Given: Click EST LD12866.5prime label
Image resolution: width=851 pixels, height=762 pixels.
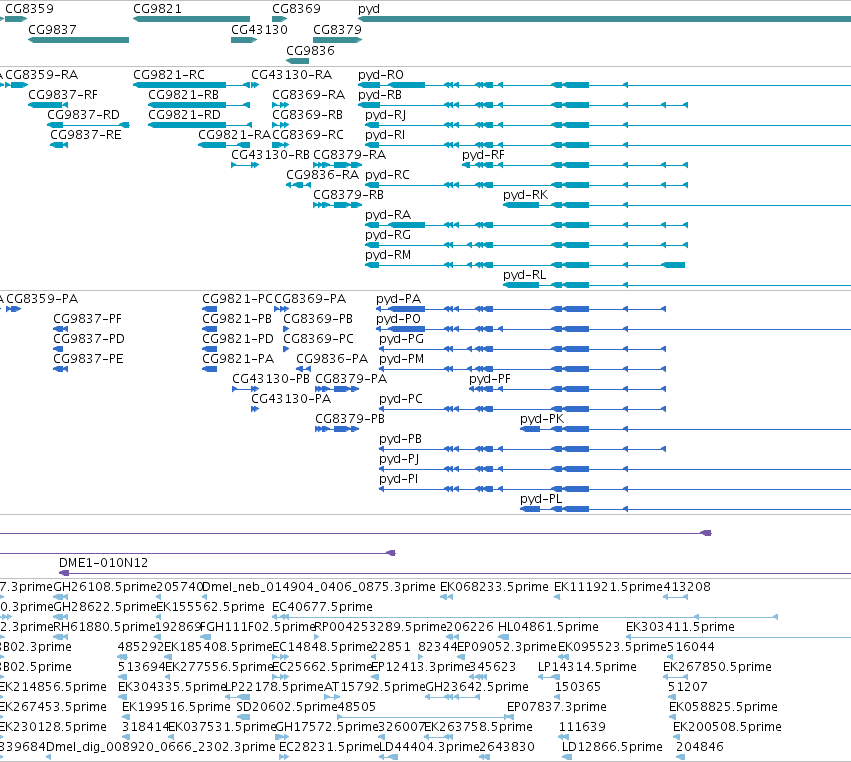Looking at the screenshot, I should coord(612,747).
